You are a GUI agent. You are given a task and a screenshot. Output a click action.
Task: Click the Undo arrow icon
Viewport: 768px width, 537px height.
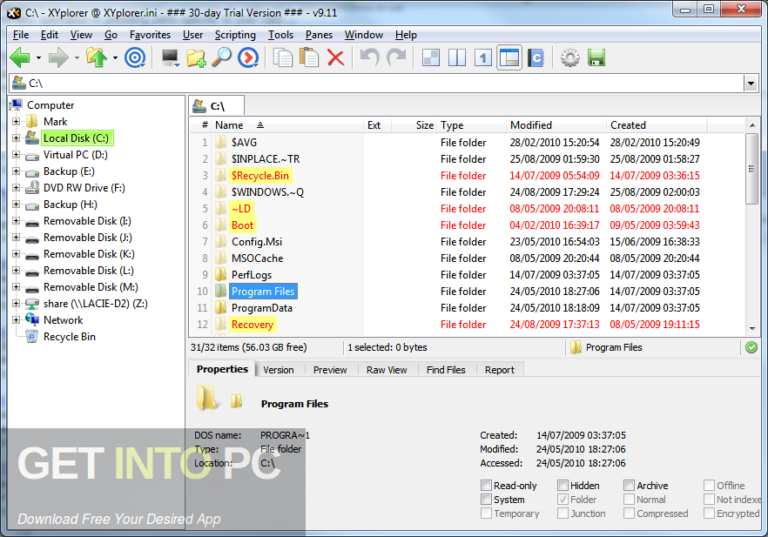(369, 57)
